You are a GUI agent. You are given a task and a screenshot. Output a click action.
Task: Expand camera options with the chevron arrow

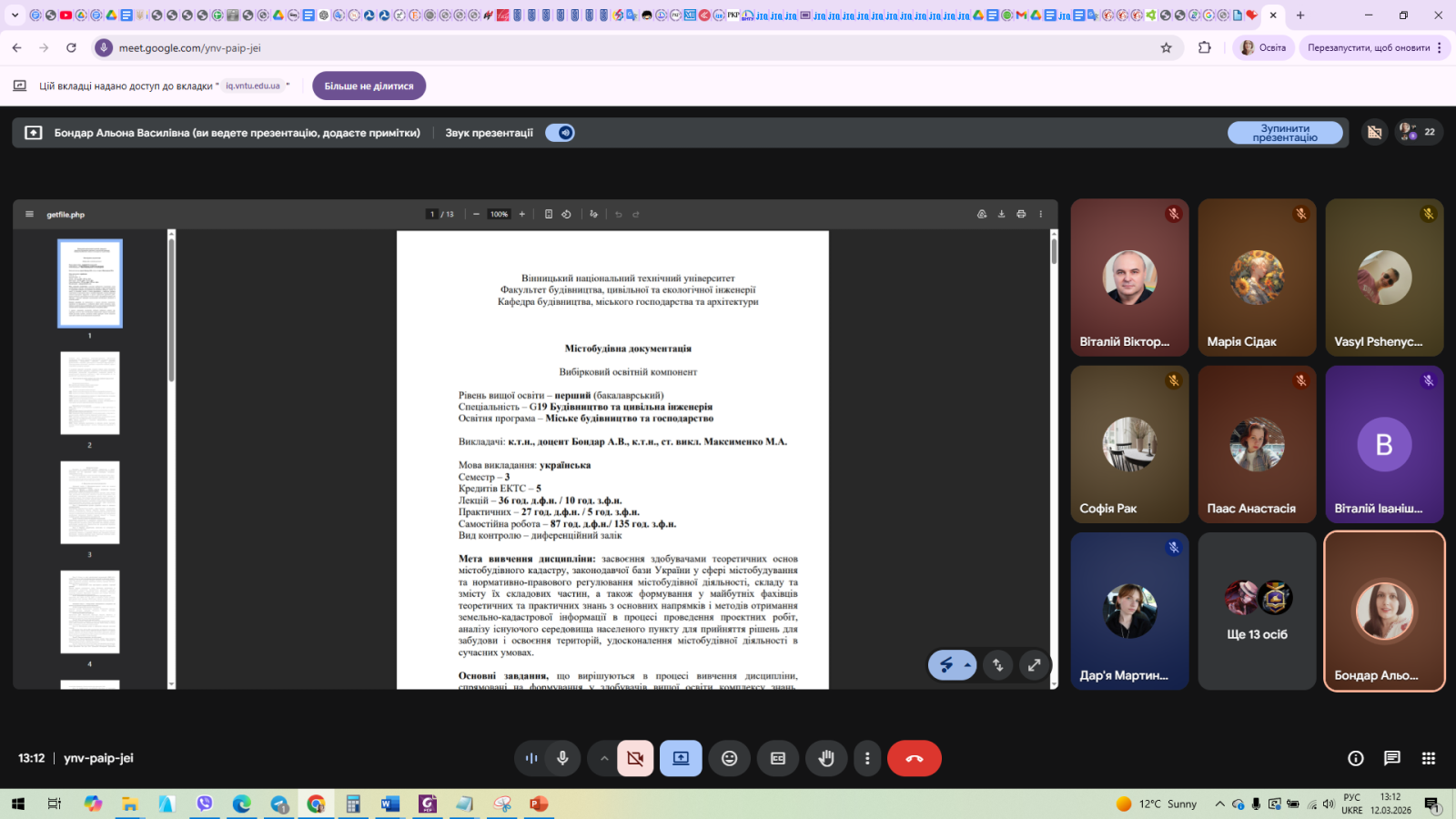(603, 758)
